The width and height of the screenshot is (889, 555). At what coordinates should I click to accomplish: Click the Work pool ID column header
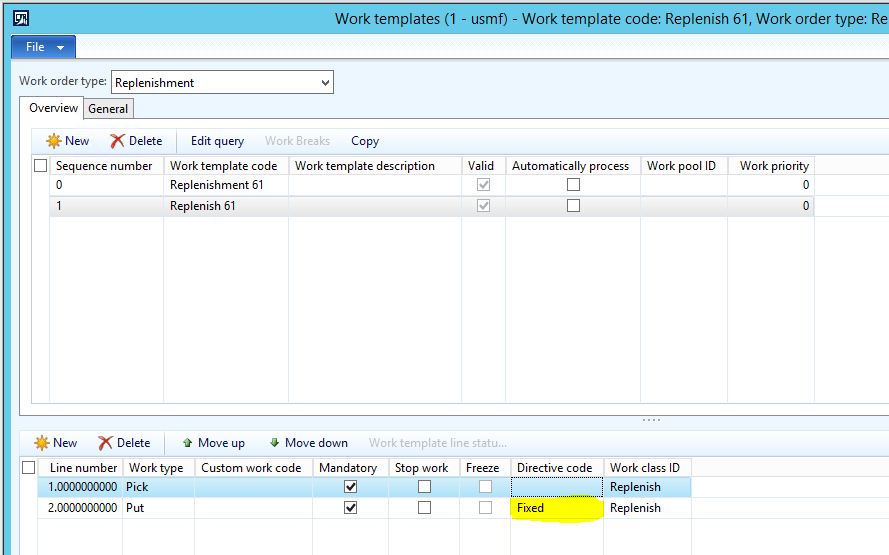(684, 166)
